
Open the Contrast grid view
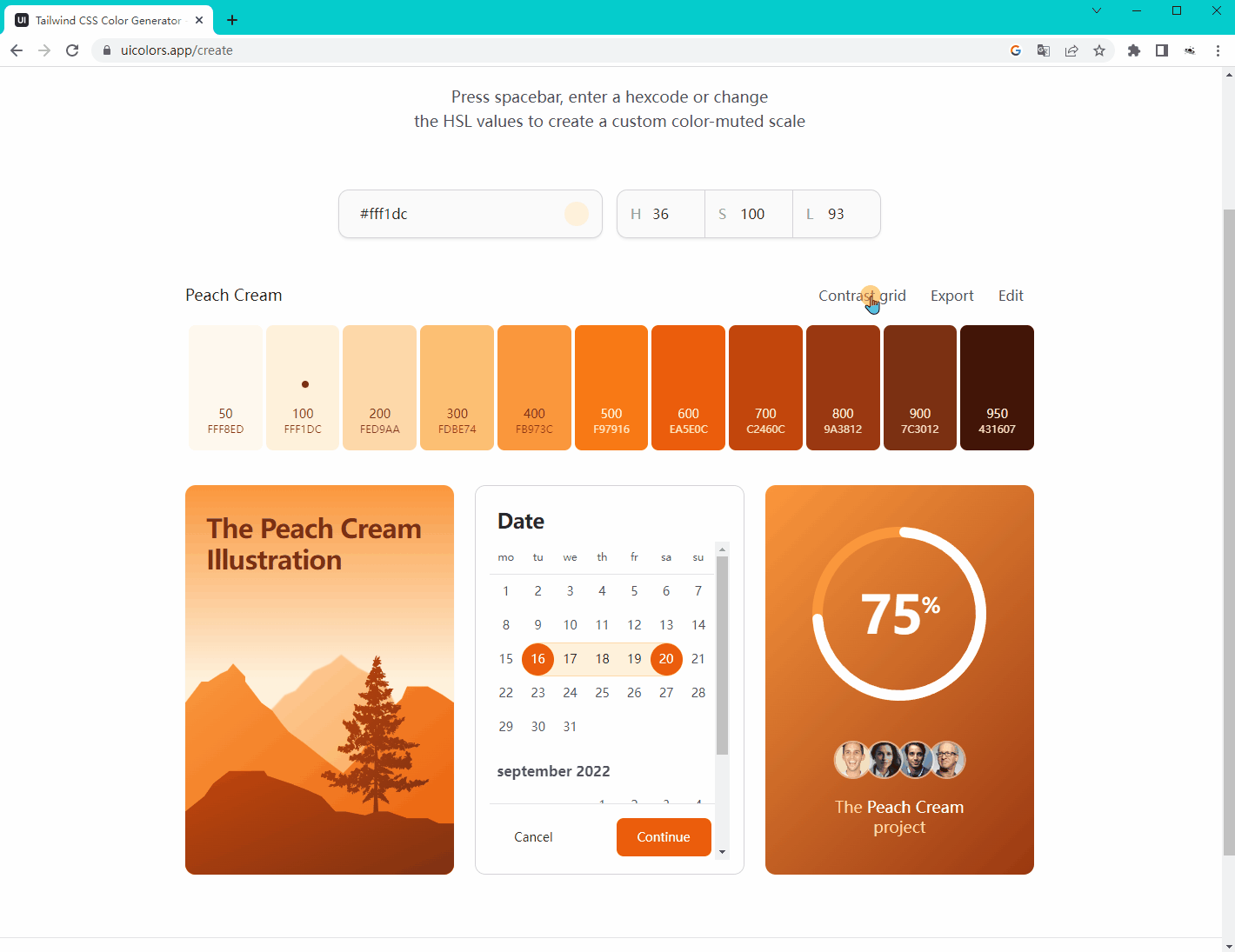(861, 296)
